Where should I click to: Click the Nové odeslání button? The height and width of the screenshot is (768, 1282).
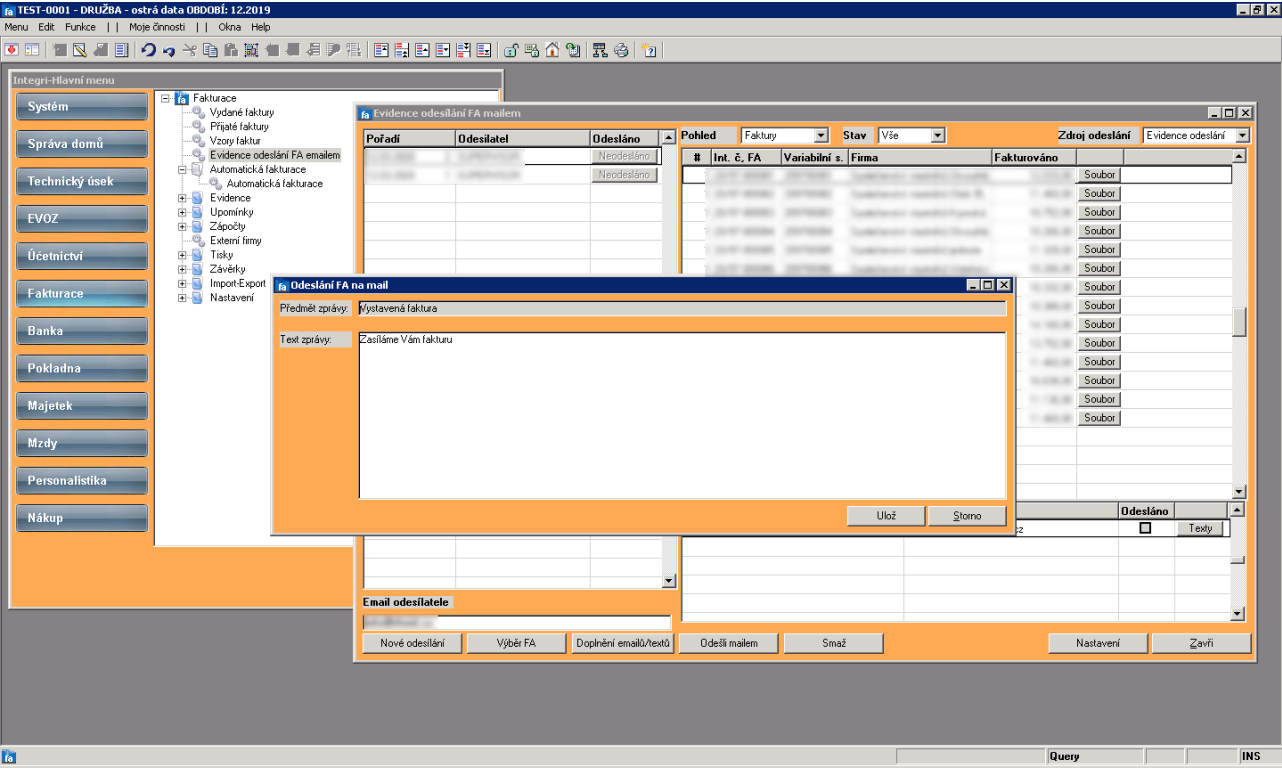tap(412, 643)
